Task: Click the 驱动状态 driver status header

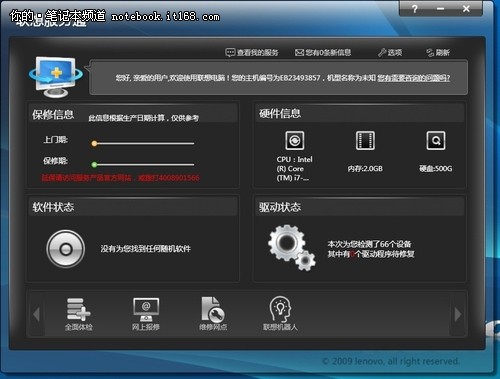Action: tap(280, 207)
